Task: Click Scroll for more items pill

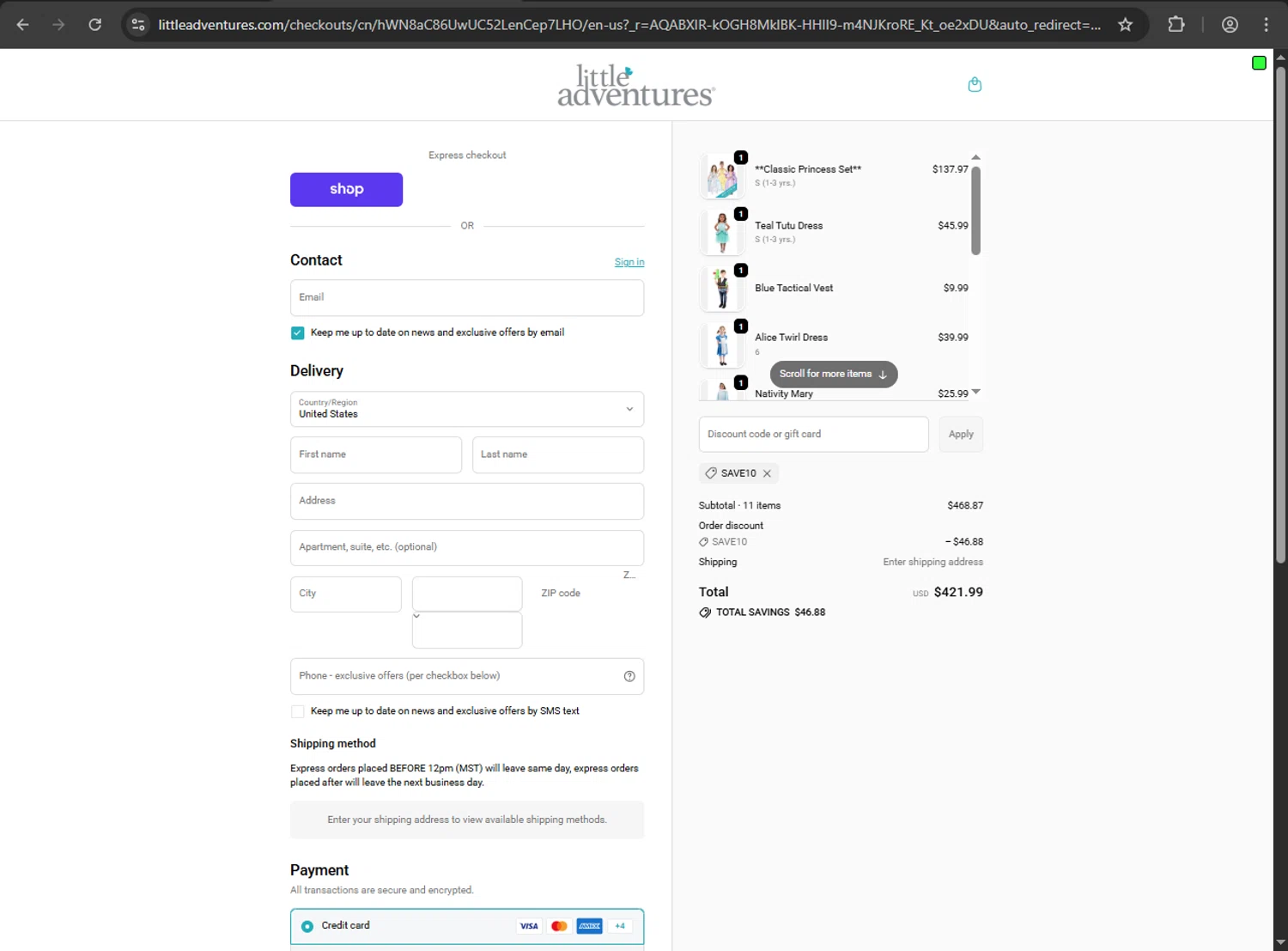Action: click(x=834, y=374)
